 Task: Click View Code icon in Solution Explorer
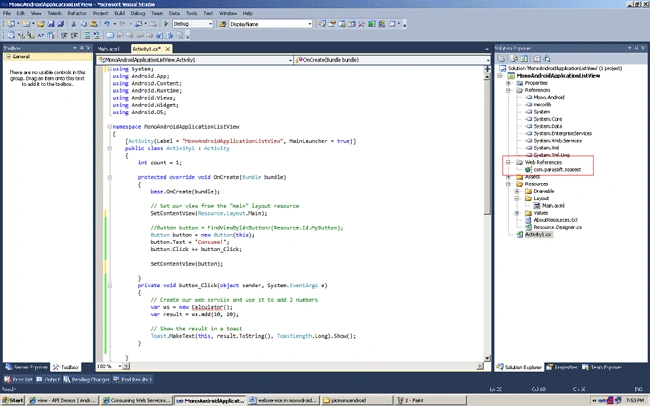(537, 58)
